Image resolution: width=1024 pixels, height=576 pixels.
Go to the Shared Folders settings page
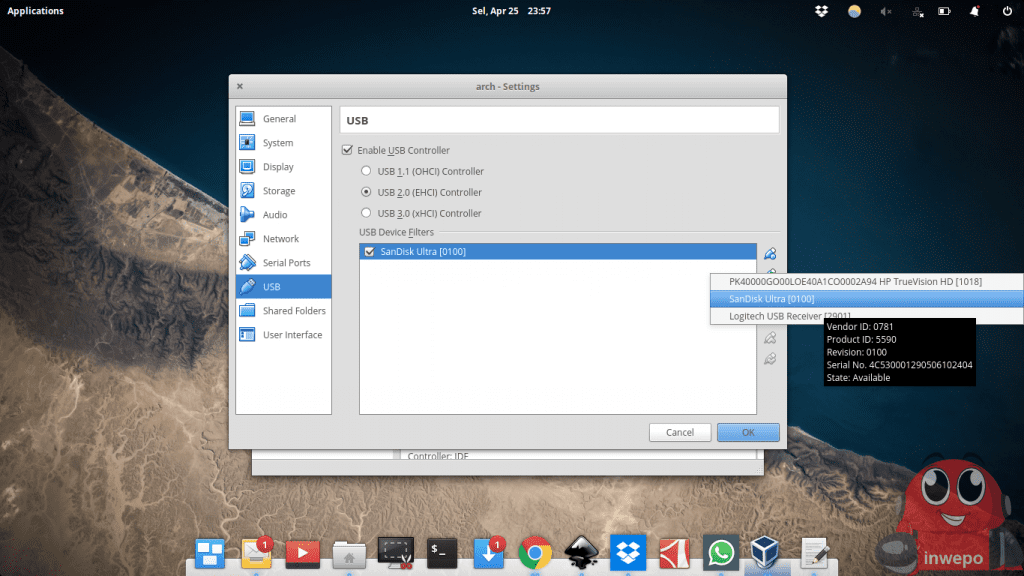293,311
